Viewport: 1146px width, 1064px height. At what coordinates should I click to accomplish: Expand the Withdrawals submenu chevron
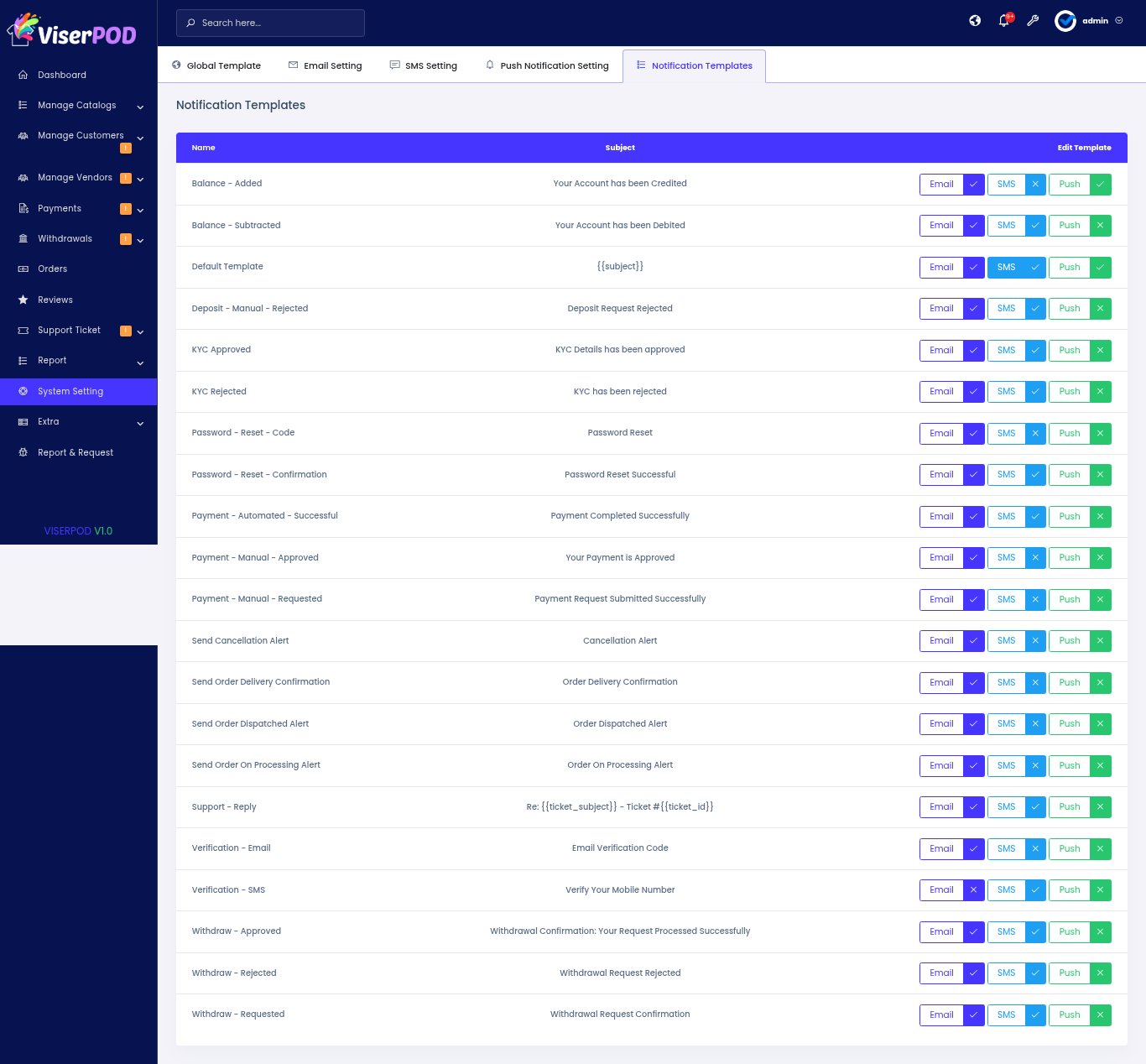click(x=140, y=240)
